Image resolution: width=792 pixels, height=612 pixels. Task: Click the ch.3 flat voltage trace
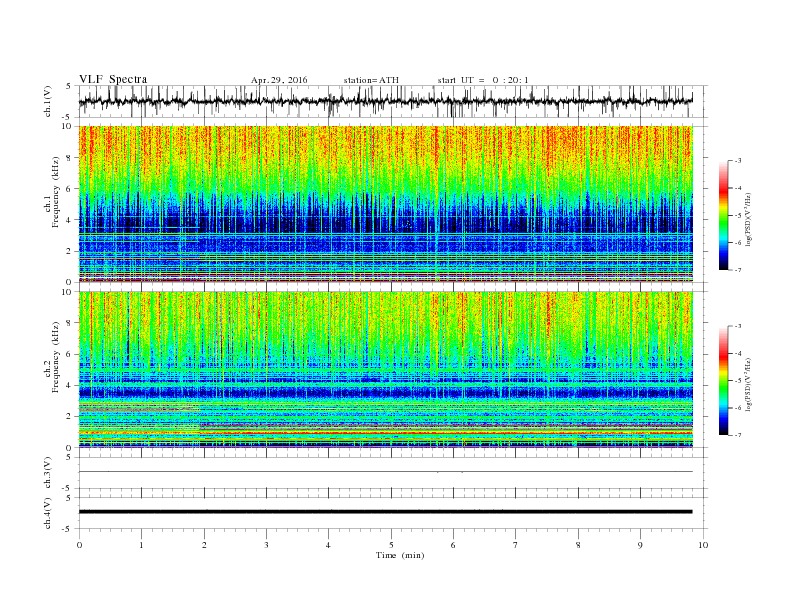(385, 472)
